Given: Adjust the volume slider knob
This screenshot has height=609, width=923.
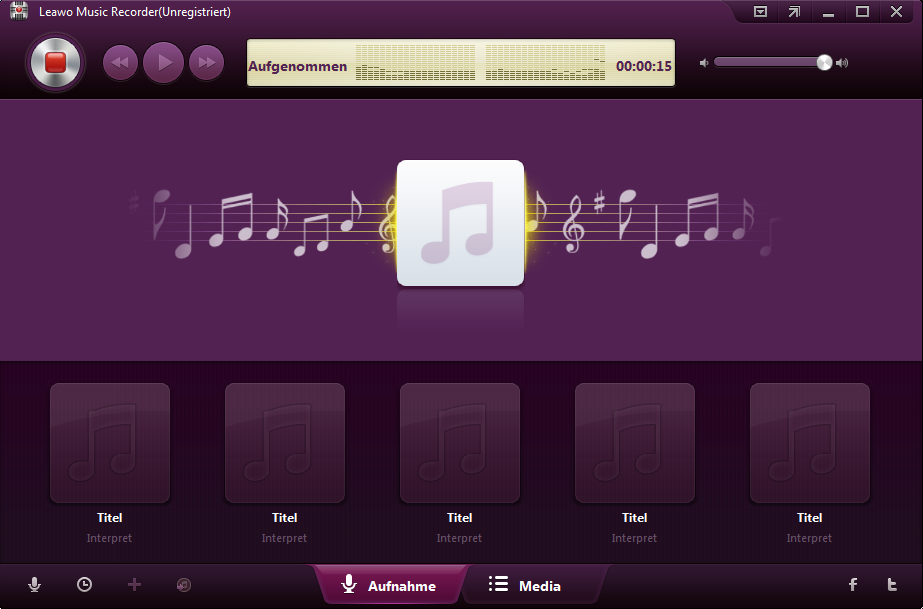Looking at the screenshot, I should [x=824, y=62].
